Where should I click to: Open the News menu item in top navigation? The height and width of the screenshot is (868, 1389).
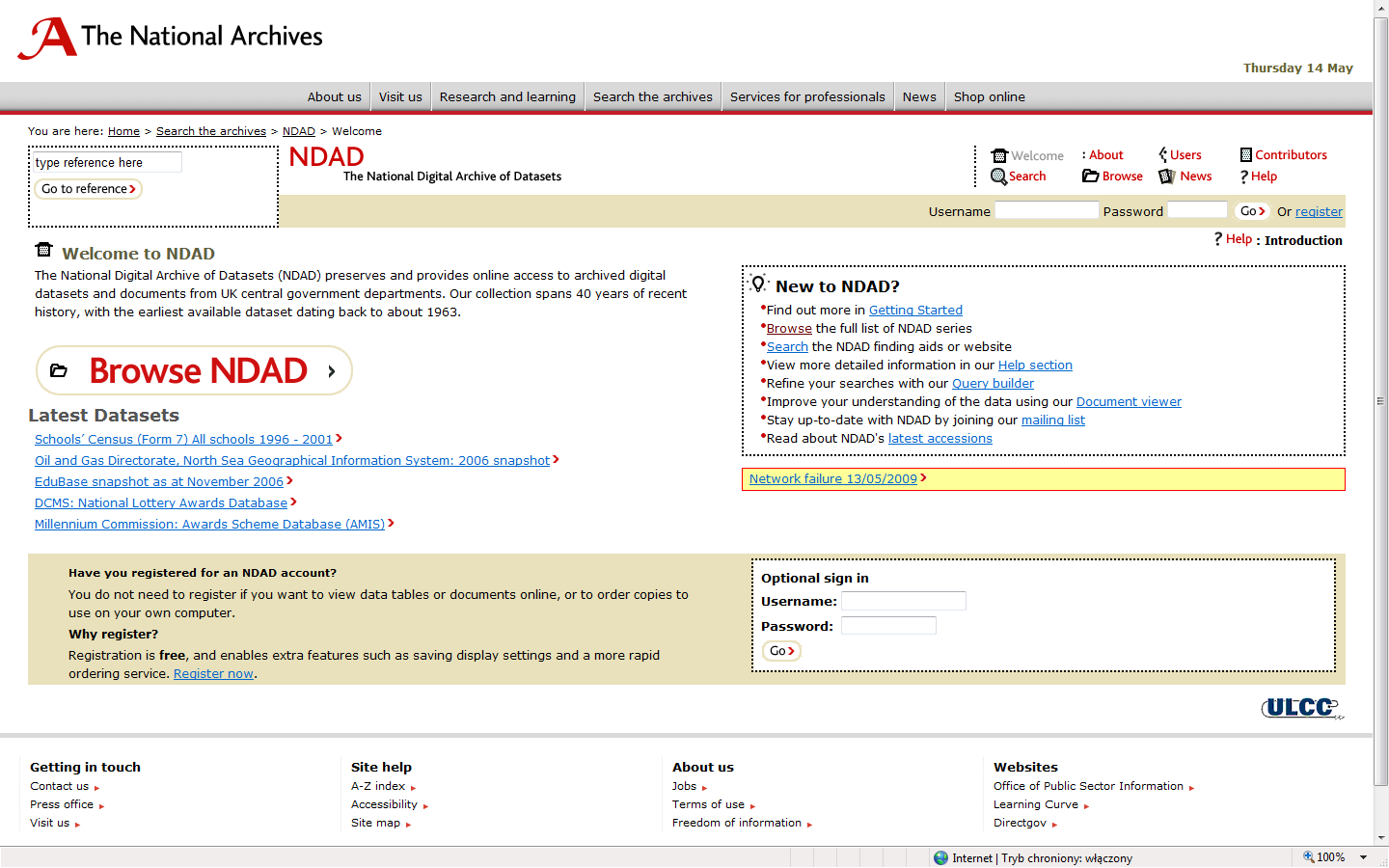919,96
